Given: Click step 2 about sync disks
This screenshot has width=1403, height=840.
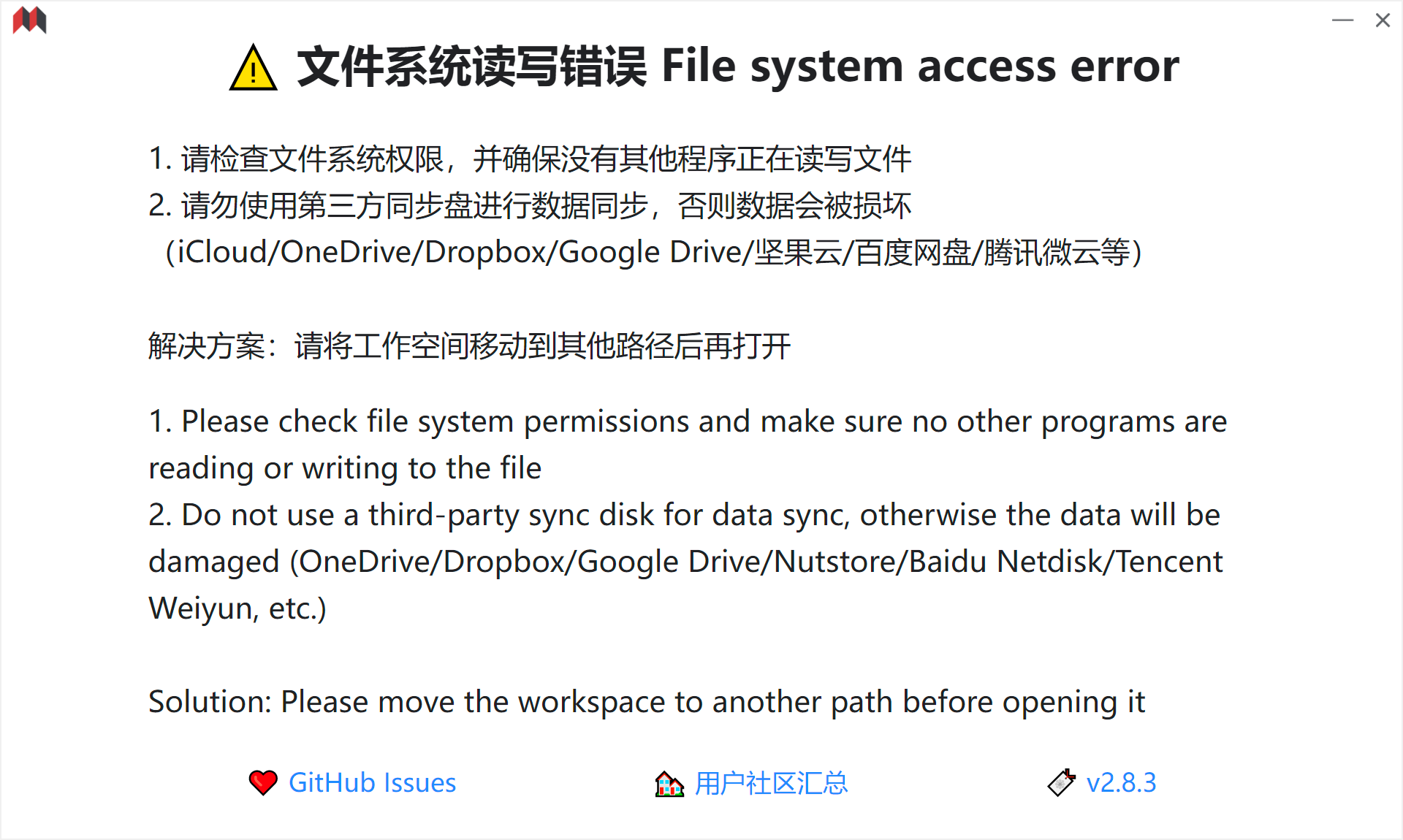Looking at the screenshot, I should (530, 206).
